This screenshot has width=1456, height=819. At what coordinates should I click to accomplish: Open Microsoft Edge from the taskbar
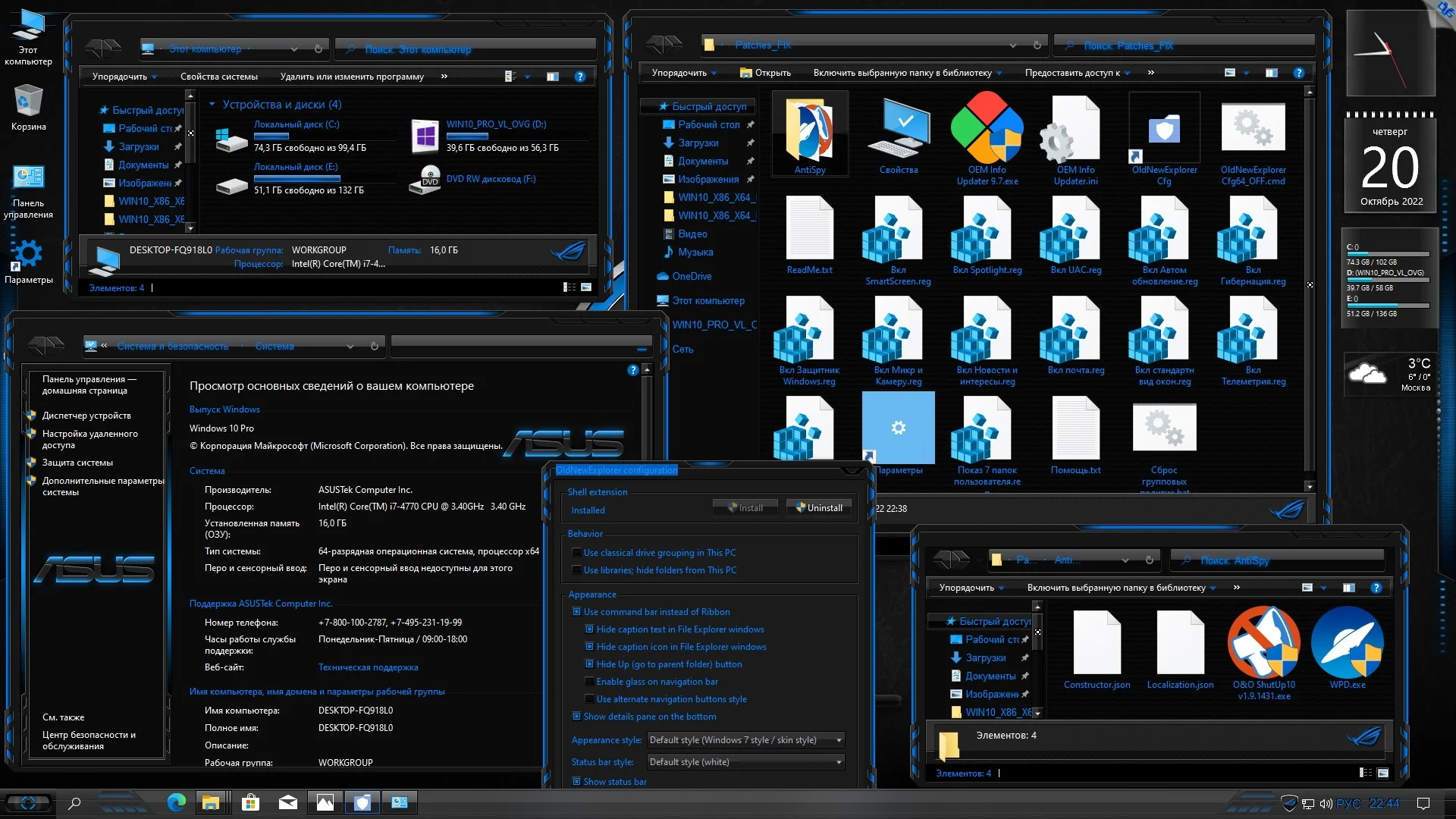point(176,802)
